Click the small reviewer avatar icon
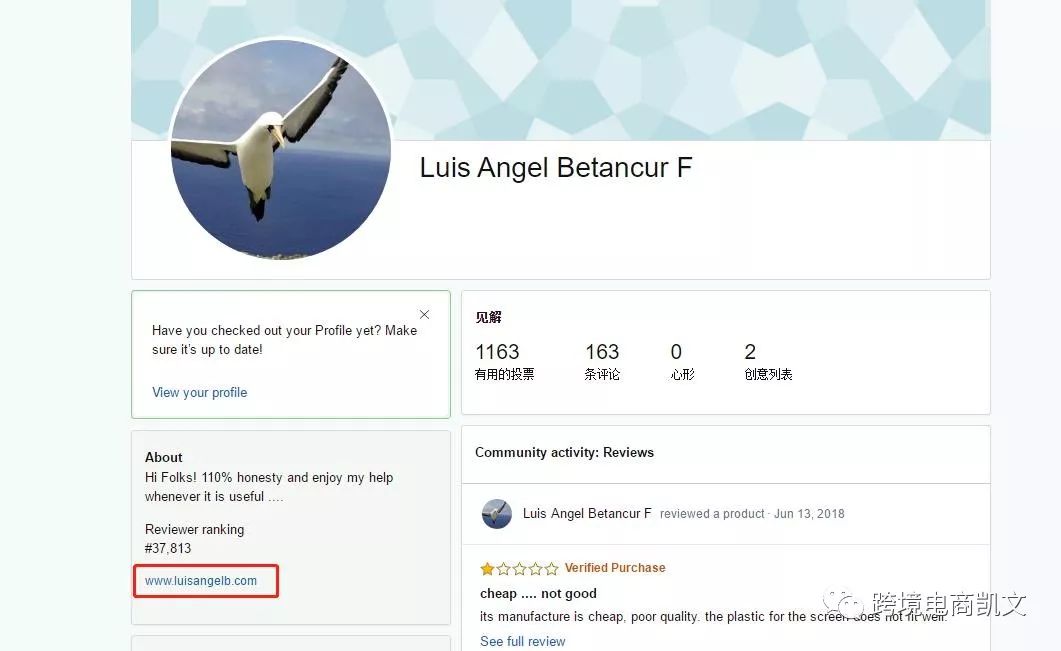1061x651 pixels. point(497,514)
